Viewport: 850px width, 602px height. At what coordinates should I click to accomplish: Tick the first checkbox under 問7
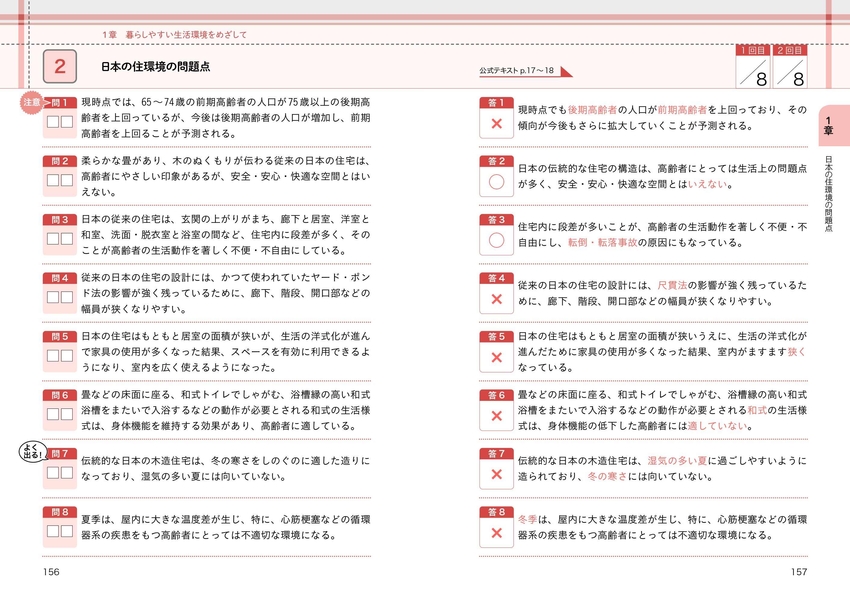pos(53,472)
